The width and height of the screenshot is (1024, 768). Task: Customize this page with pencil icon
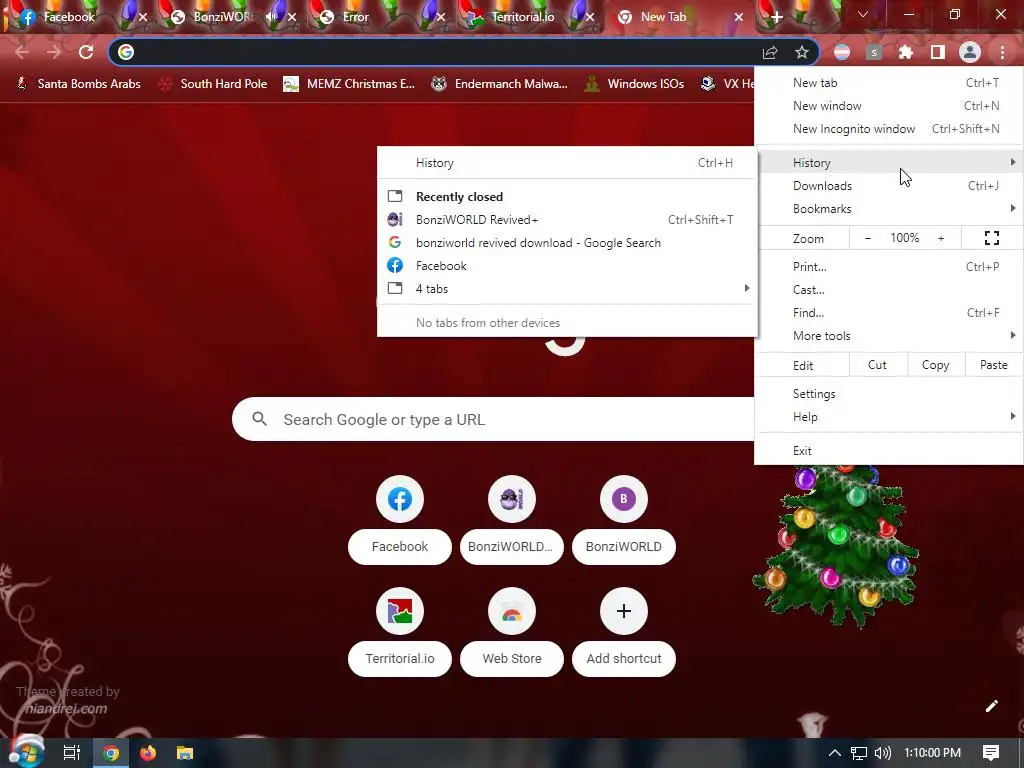tap(991, 706)
